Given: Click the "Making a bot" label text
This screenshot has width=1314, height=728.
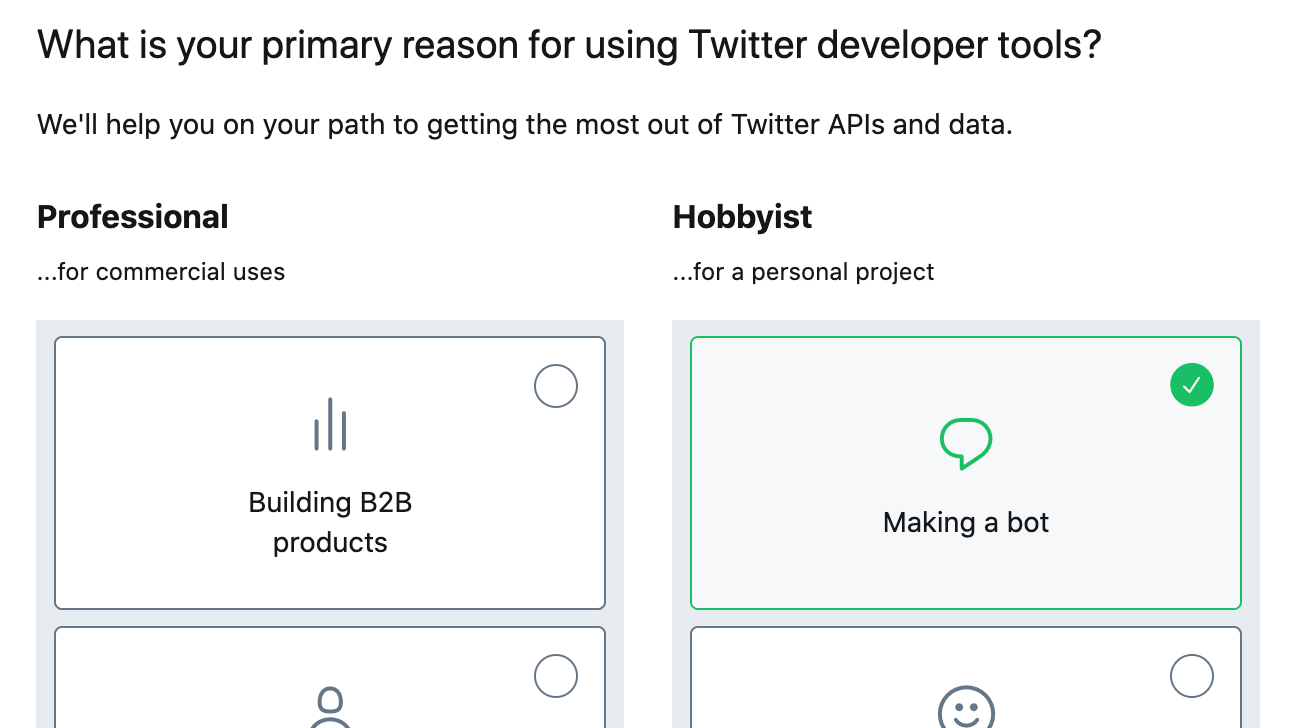Looking at the screenshot, I should [x=966, y=522].
